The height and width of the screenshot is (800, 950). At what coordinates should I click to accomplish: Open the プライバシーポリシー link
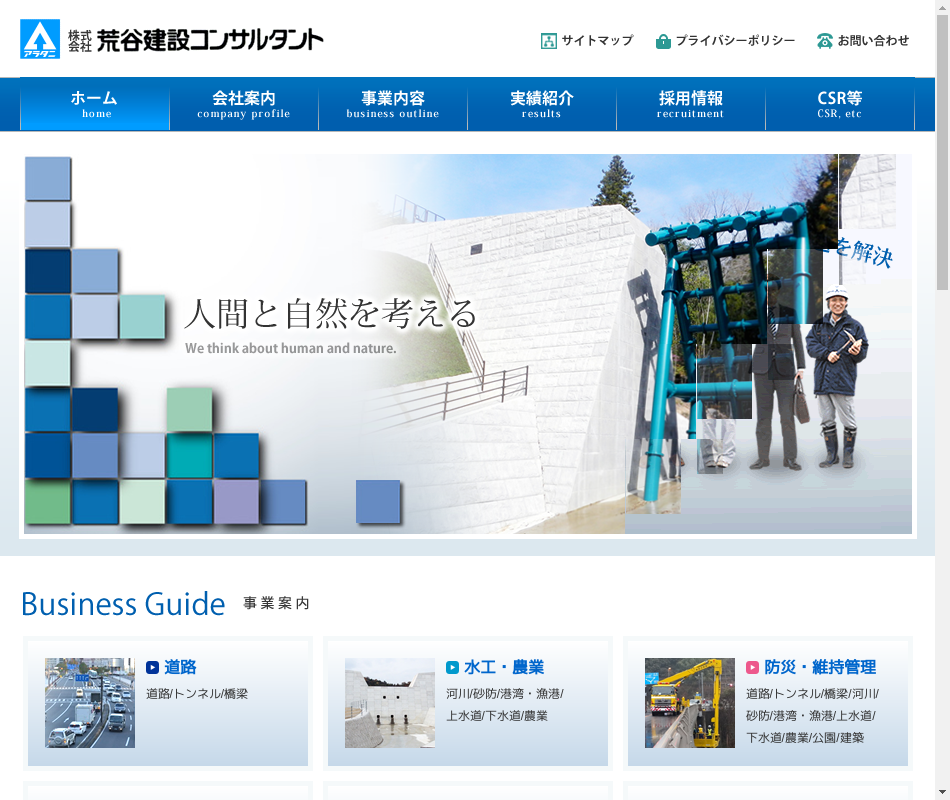735,41
